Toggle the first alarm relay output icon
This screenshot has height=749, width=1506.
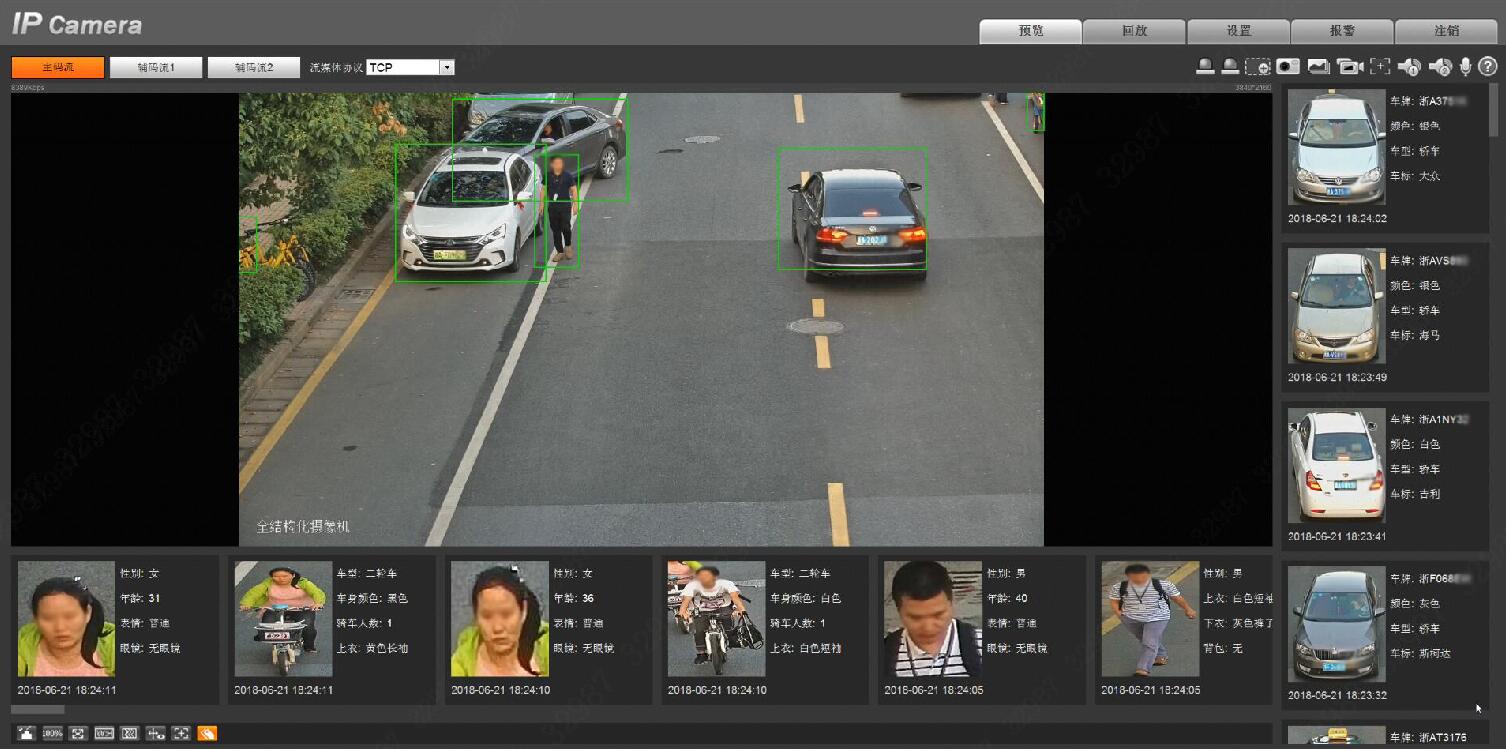1206,67
